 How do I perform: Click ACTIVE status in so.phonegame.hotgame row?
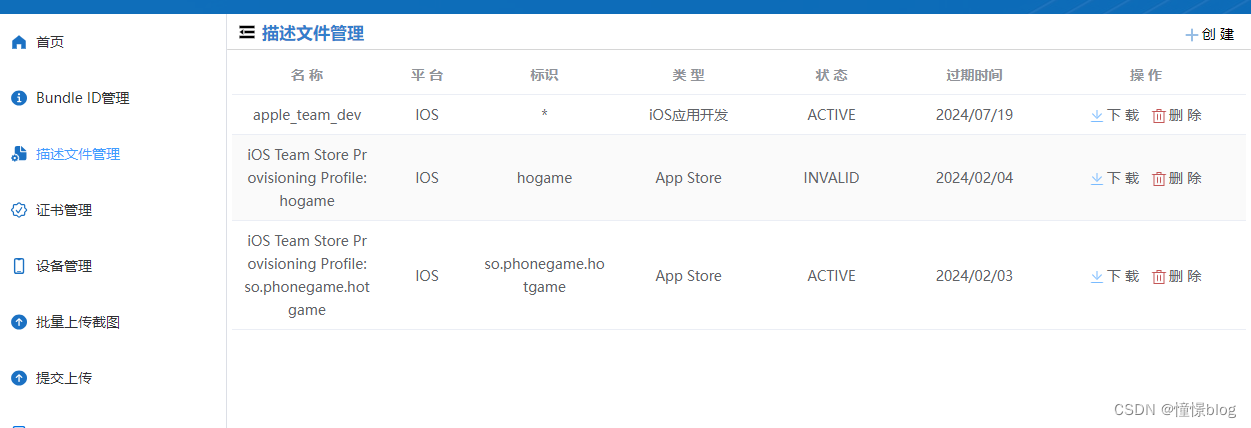pyautogui.click(x=832, y=276)
